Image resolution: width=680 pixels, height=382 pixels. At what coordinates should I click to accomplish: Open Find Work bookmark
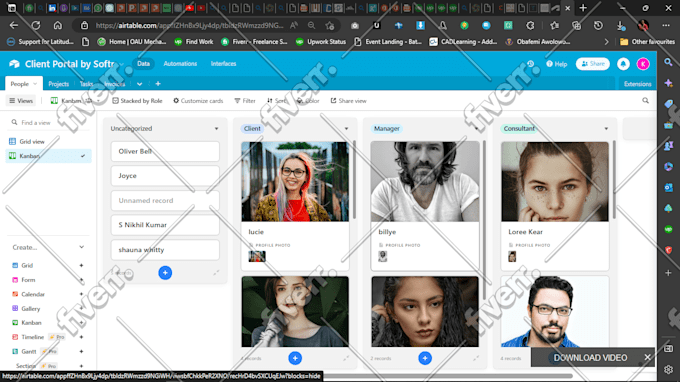pos(194,42)
